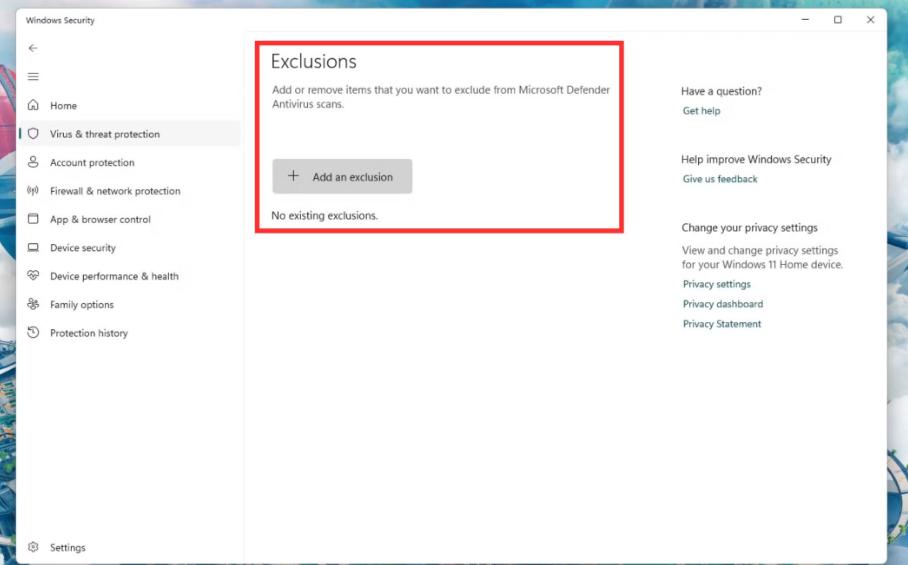Image resolution: width=908 pixels, height=565 pixels.
Task: Click the heart icon for Device performance
Action: [x=33, y=276]
